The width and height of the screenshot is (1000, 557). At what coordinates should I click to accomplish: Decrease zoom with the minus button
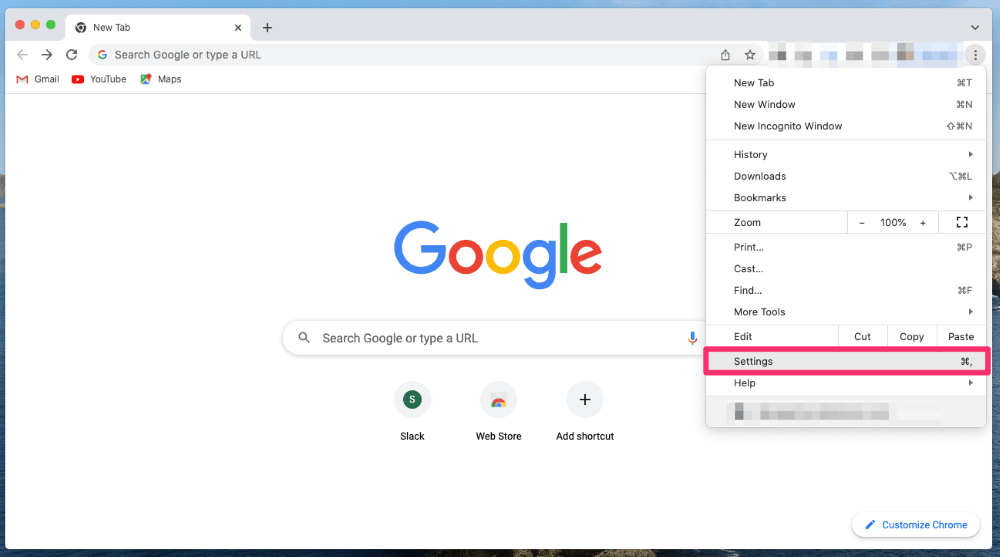click(x=862, y=223)
